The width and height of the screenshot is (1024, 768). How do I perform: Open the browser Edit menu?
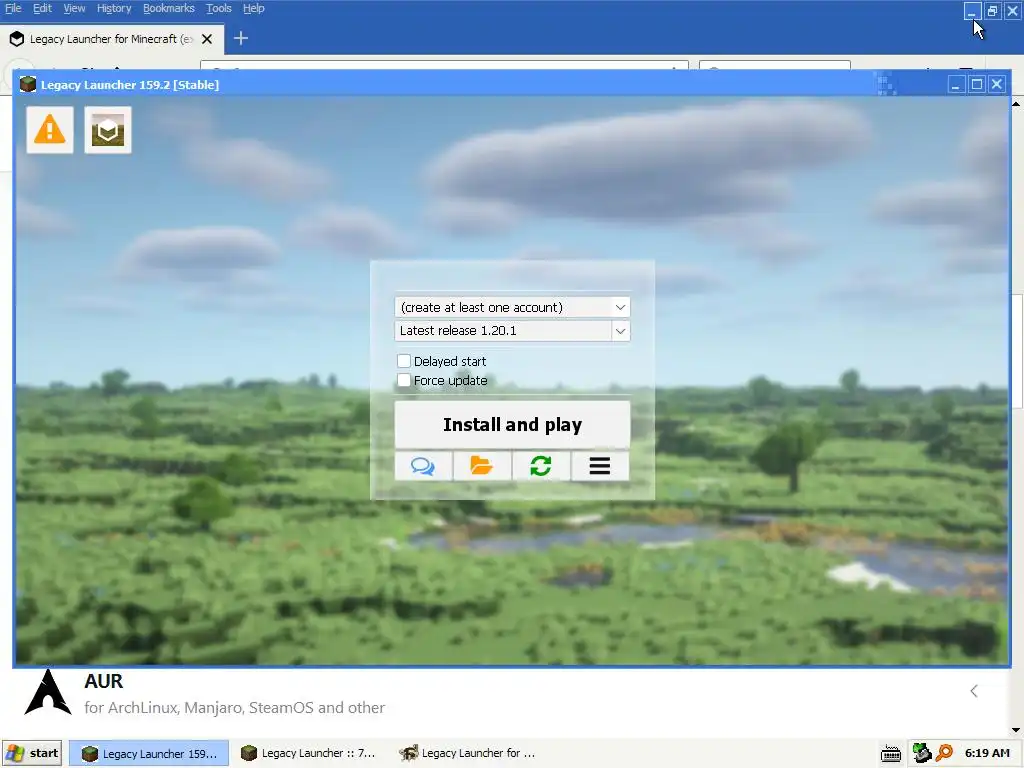click(42, 8)
